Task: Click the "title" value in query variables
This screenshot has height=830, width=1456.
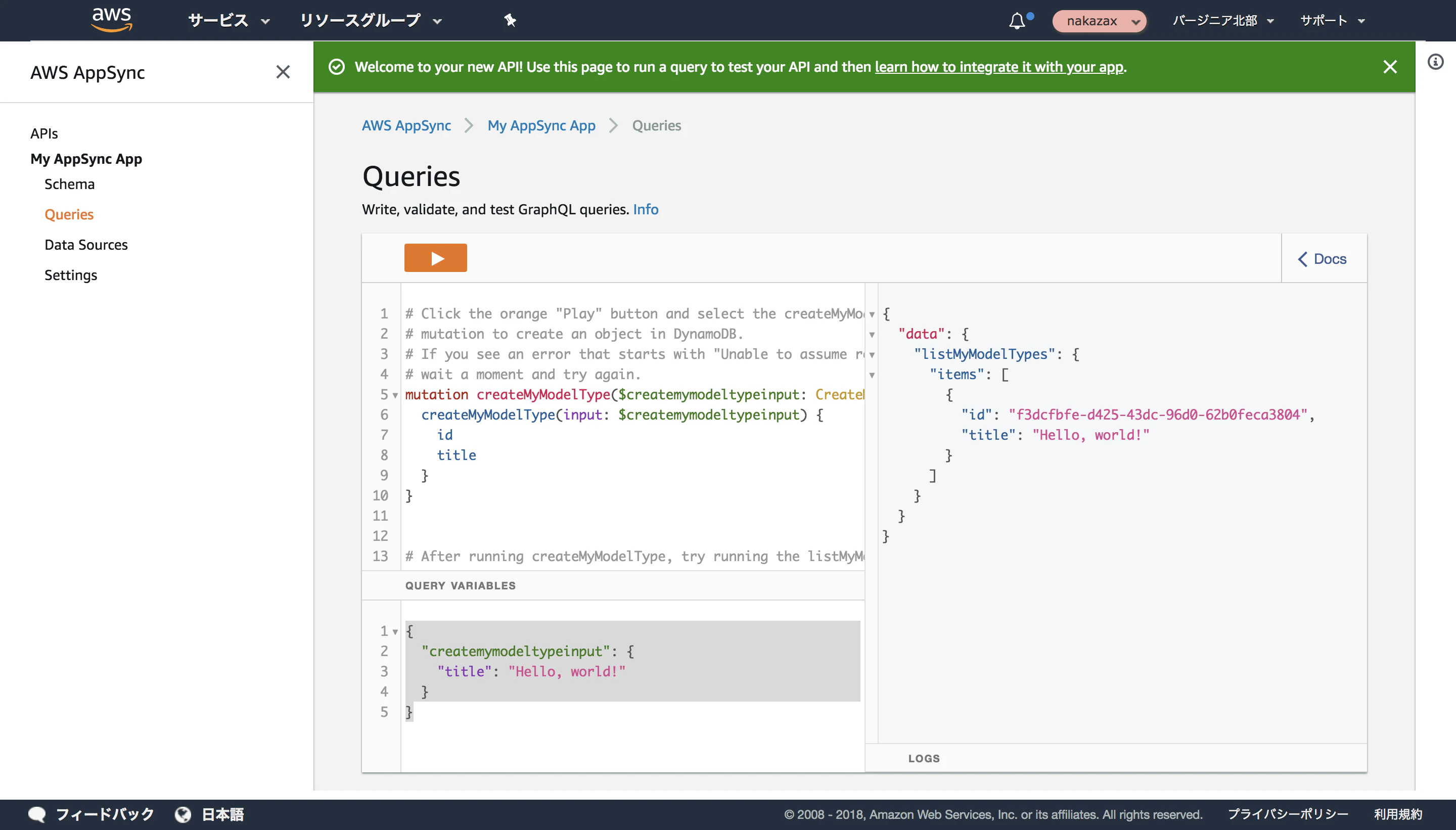Action: (567, 671)
